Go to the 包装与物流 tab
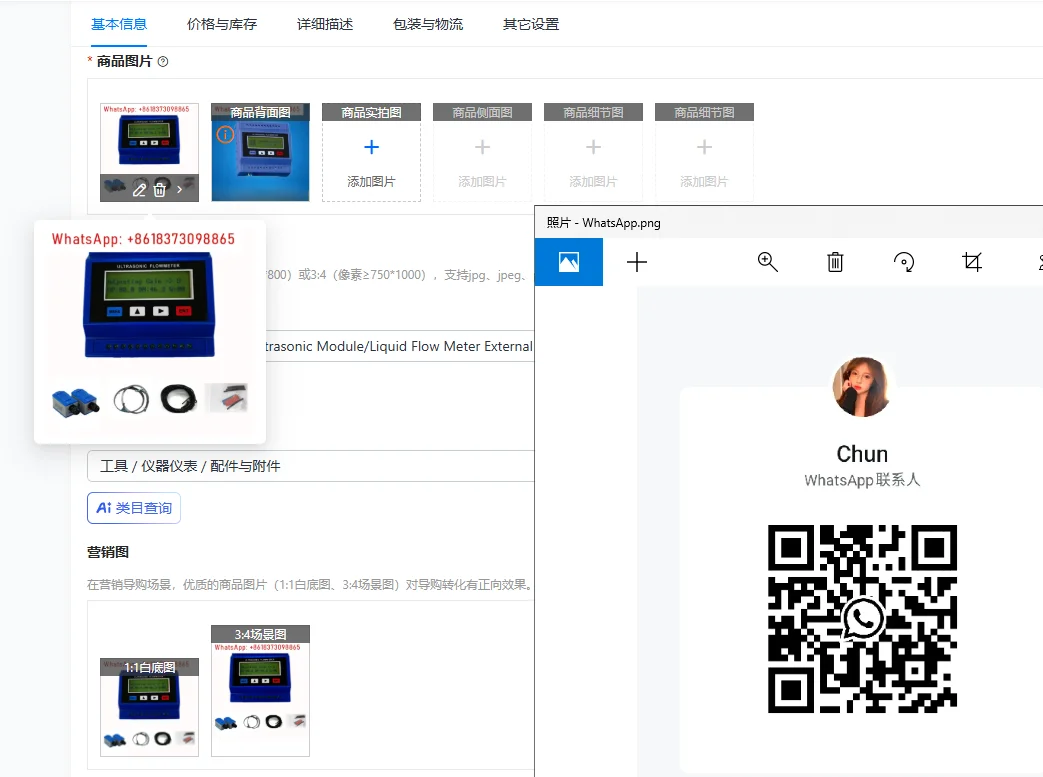 pyautogui.click(x=428, y=25)
